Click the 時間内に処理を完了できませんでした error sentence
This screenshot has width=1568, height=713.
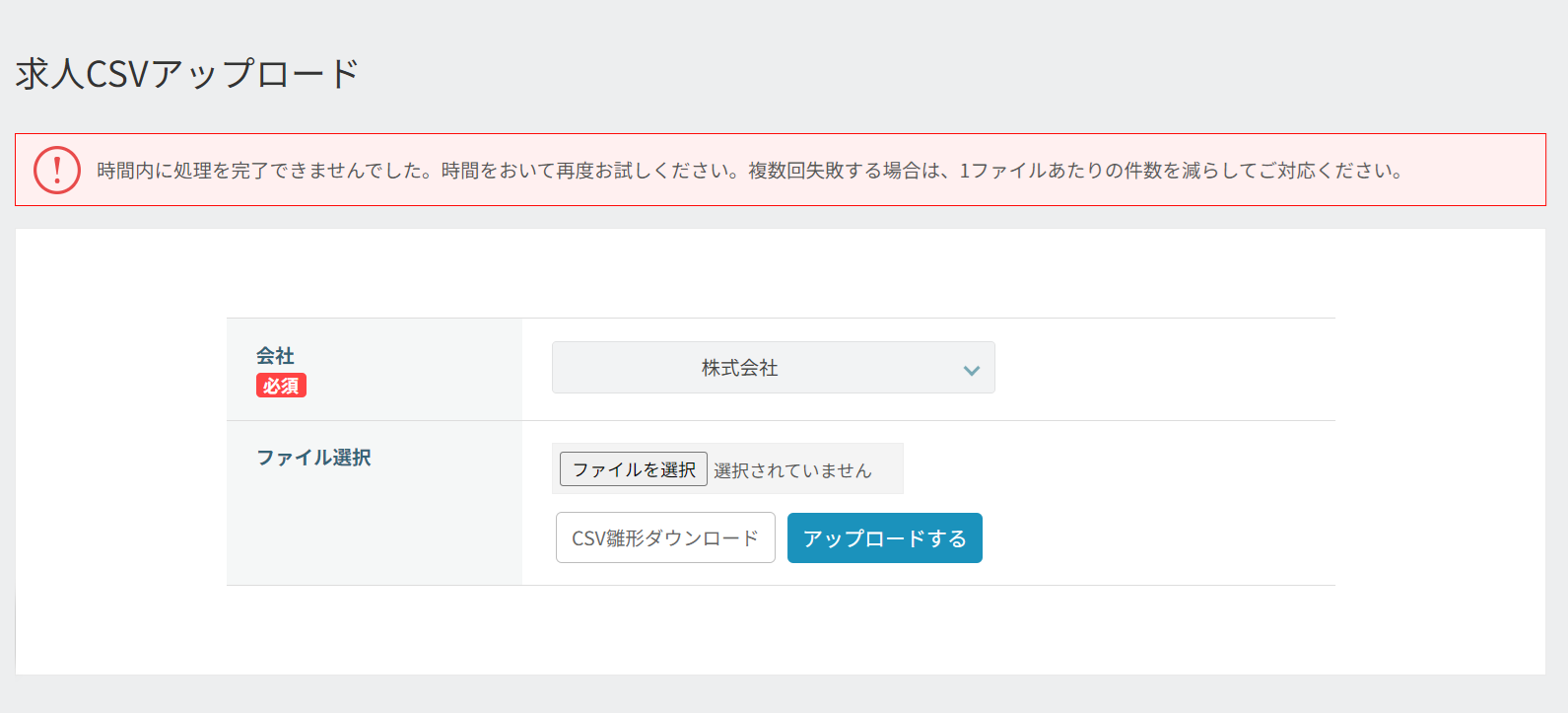click(268, 171)
